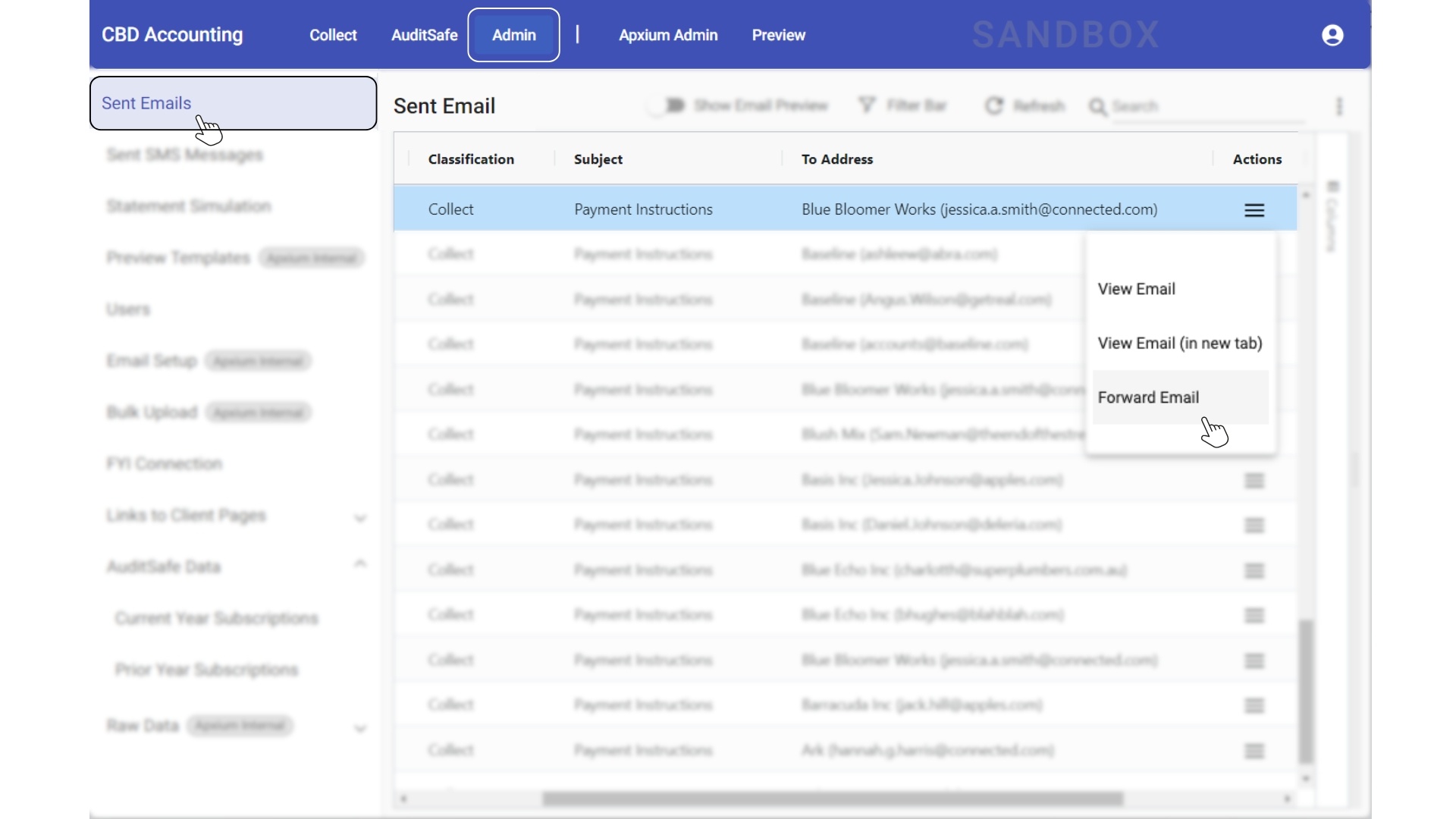Expand the Raw Data section
Screen dimensions: 1456x819
click(360, 728)
